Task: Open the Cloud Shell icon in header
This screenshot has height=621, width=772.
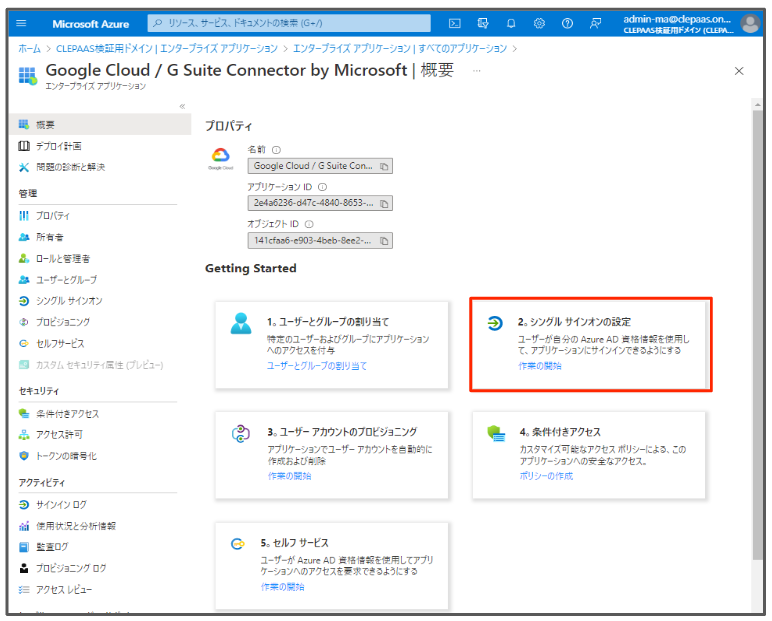Action: point(455,23)
